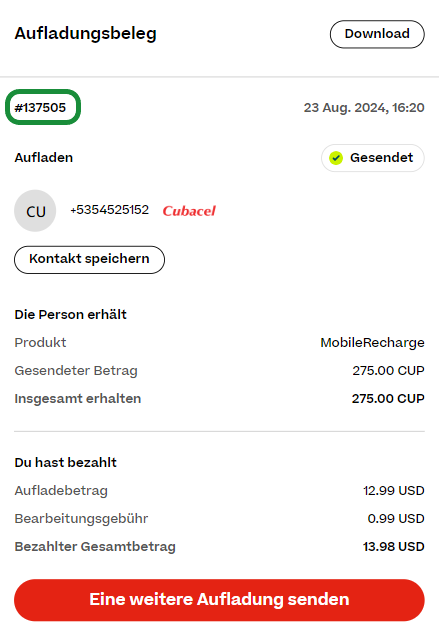Screen dimensions: 446x638
Task: Click the Bearbeitungsgebühr 0.99 USD fee
Action: pyautogui.click(x=396, y=519)
